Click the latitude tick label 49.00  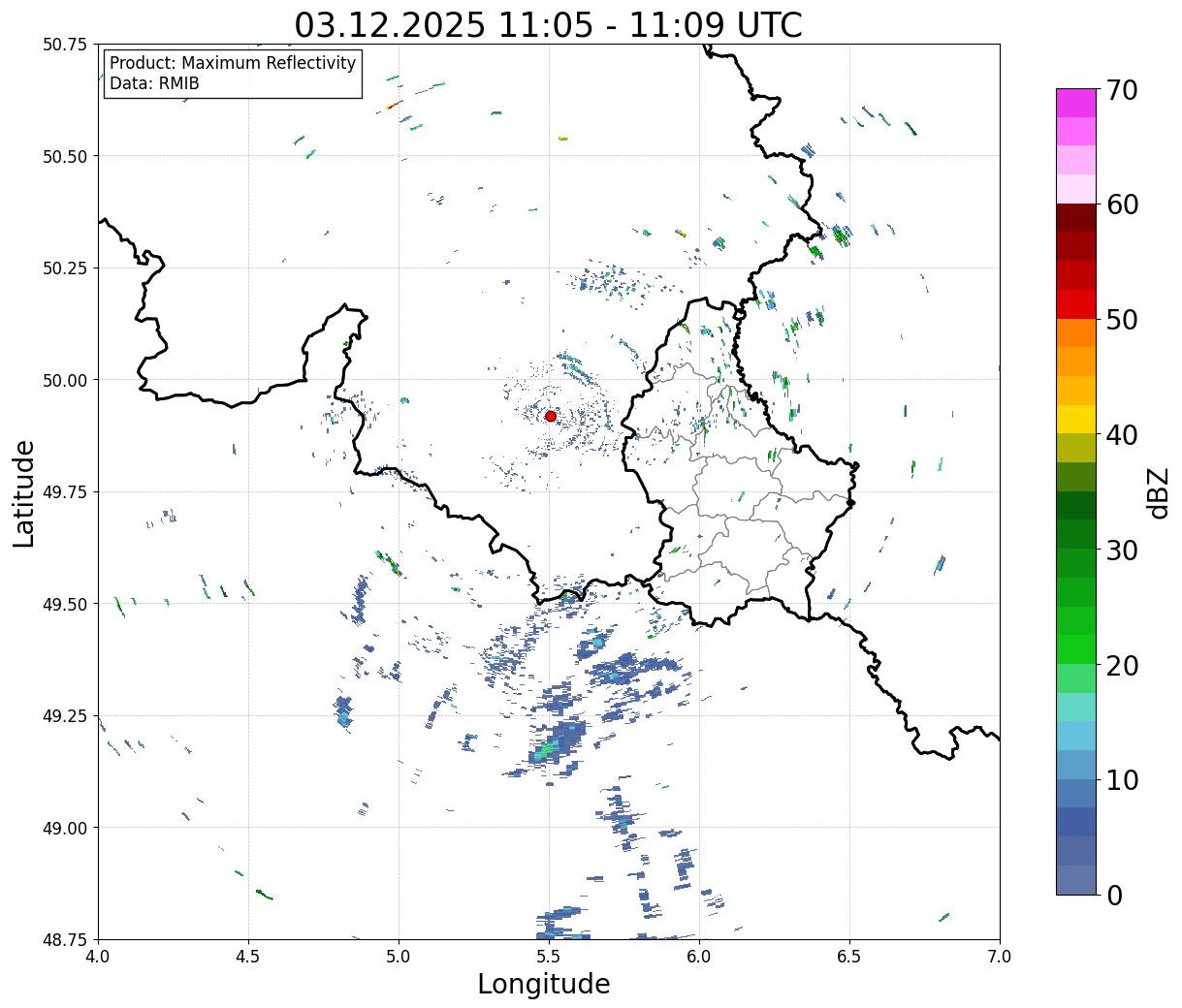pos(65,828)
